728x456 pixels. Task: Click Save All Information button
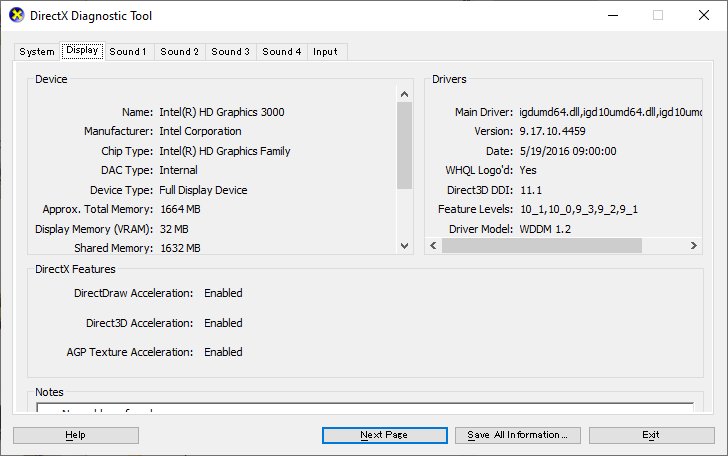518,435
